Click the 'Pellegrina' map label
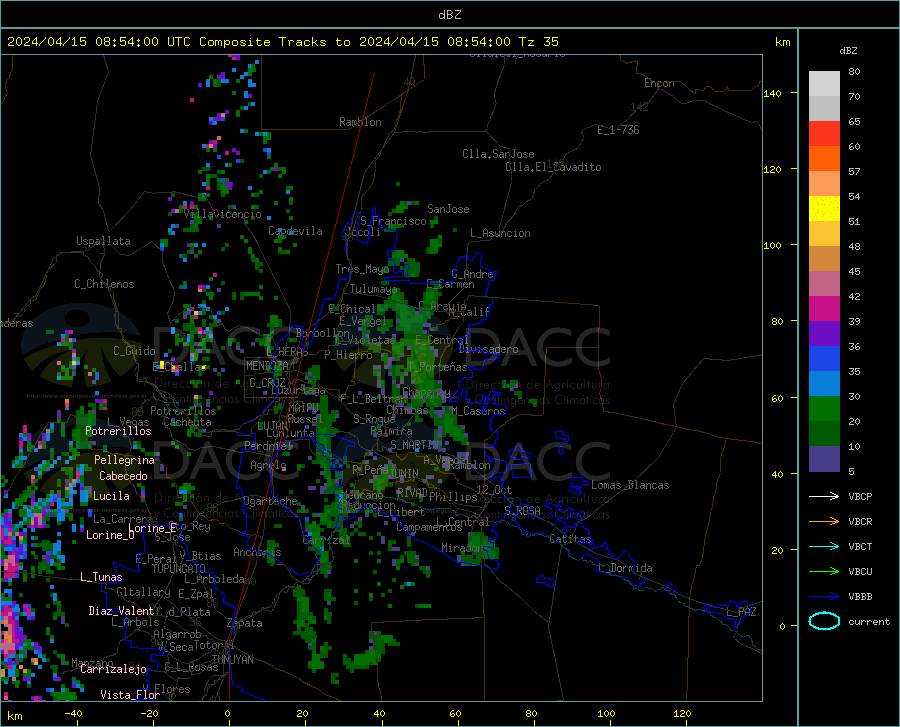 tap(124, 460)
